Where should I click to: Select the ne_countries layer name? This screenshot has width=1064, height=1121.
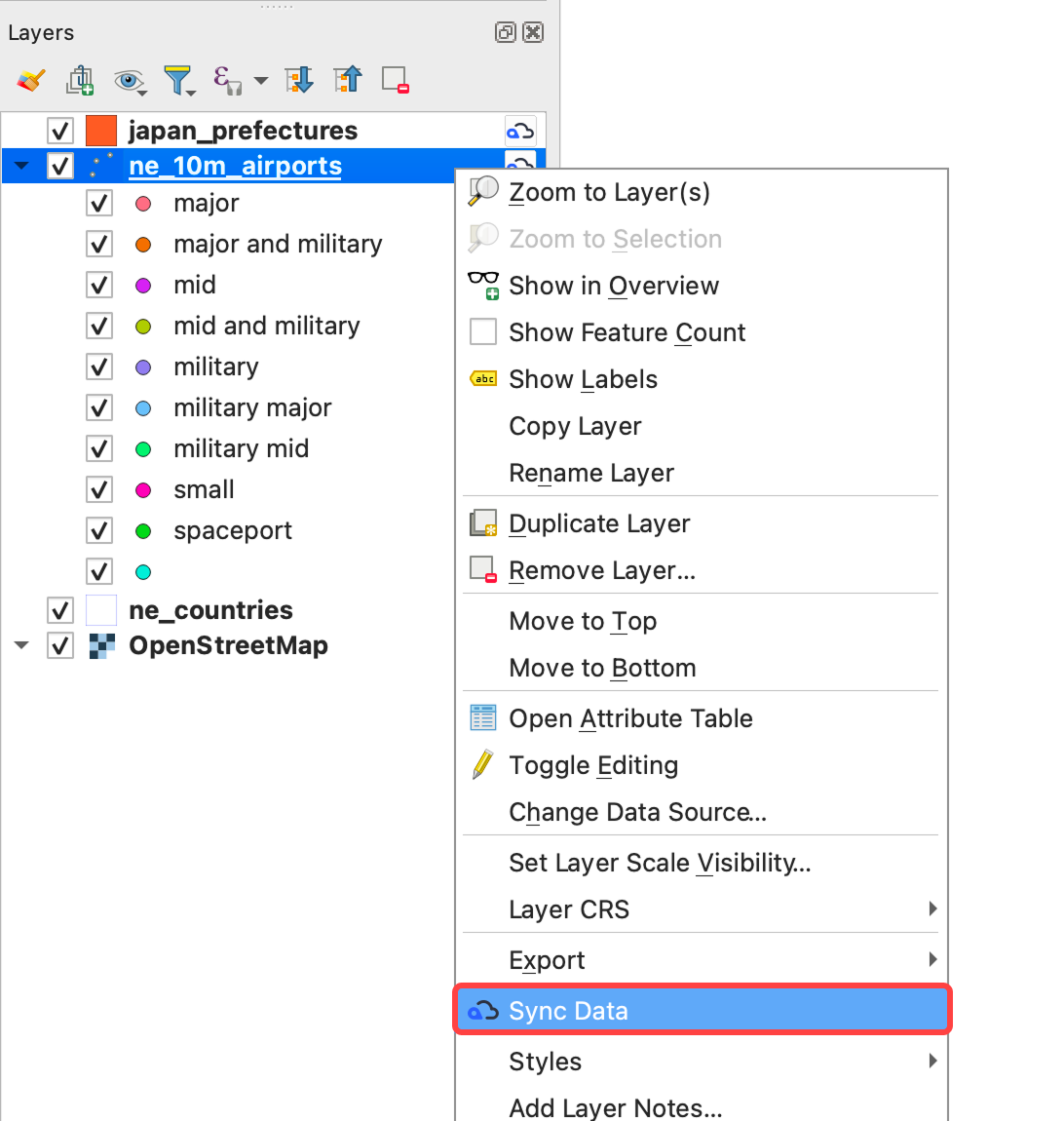click(x=210, y=610)
